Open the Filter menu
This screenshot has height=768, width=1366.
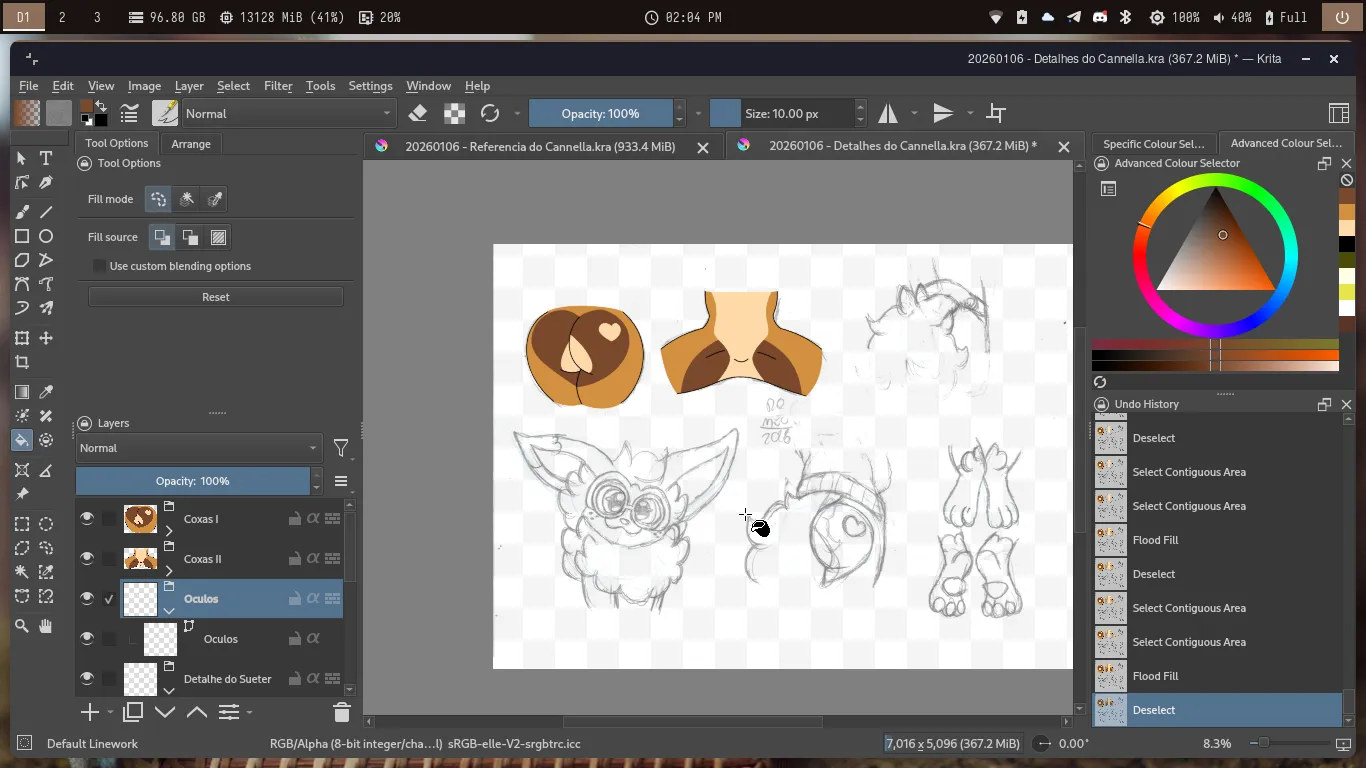click(278, 86)
